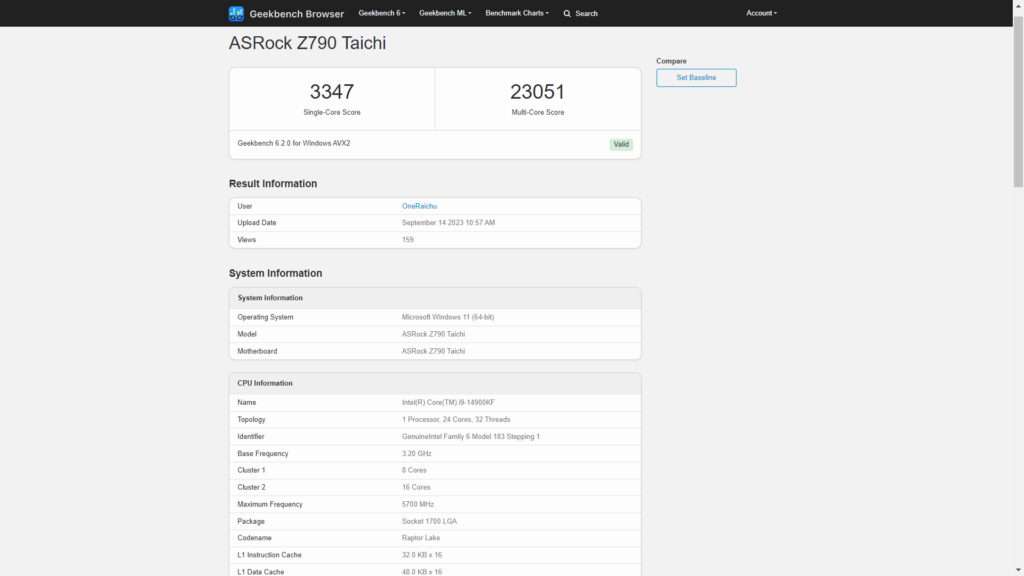Click the scrollbar down arrow

[1018, 571]
